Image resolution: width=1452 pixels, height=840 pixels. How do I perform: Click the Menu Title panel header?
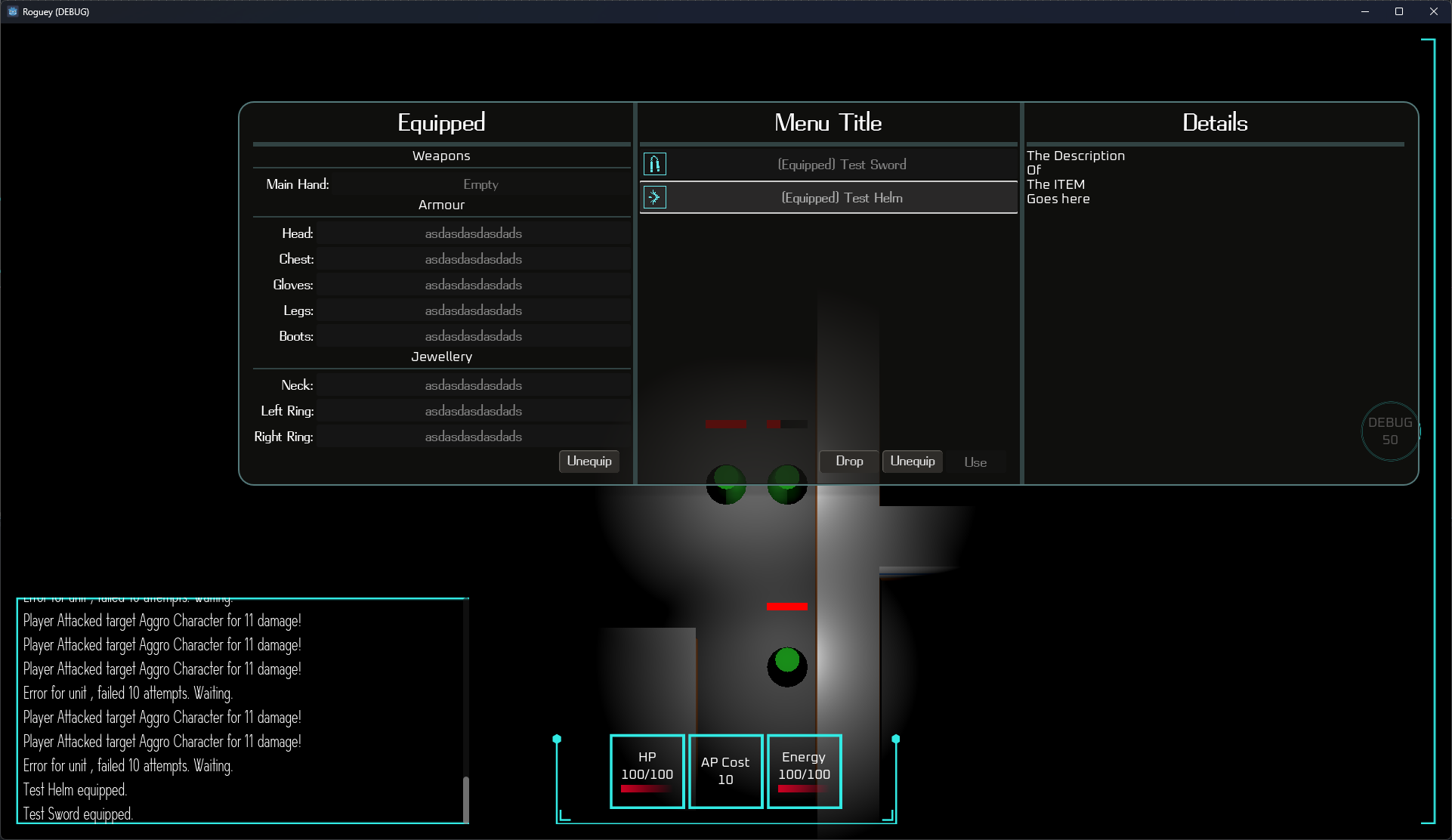pyautogui.click(x=827, y=122)
